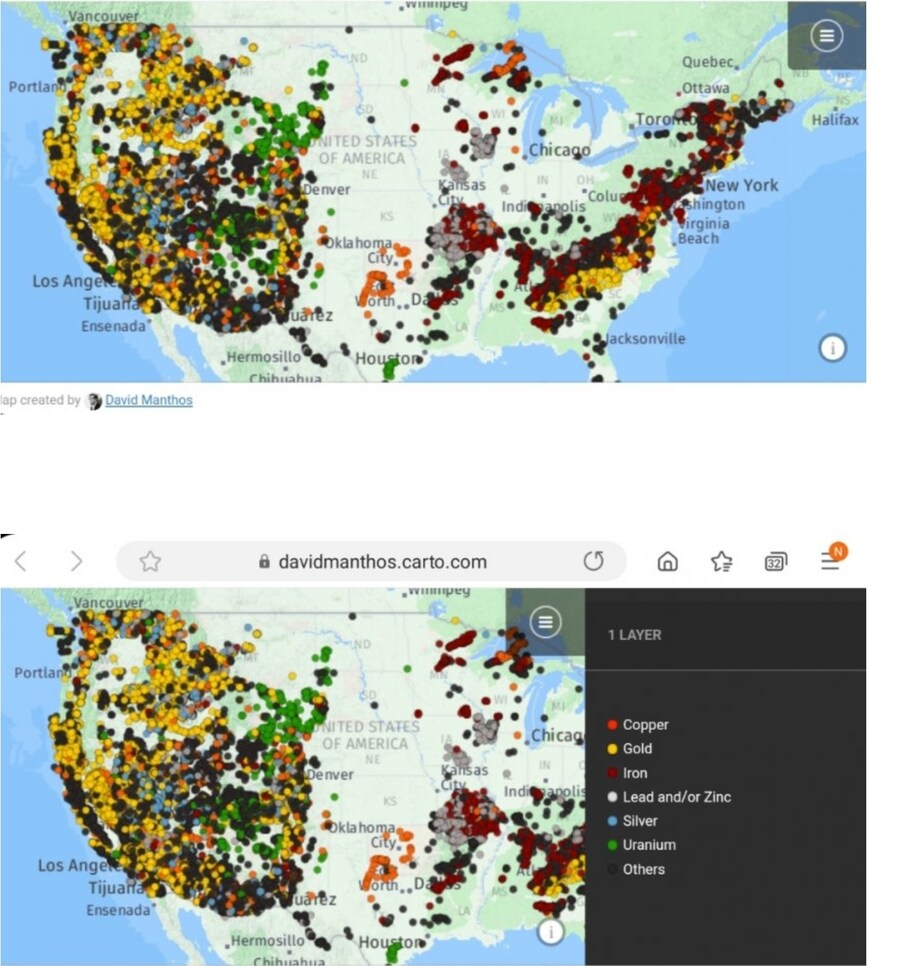Open layer menu button on top map

click(x=826, y=36)
